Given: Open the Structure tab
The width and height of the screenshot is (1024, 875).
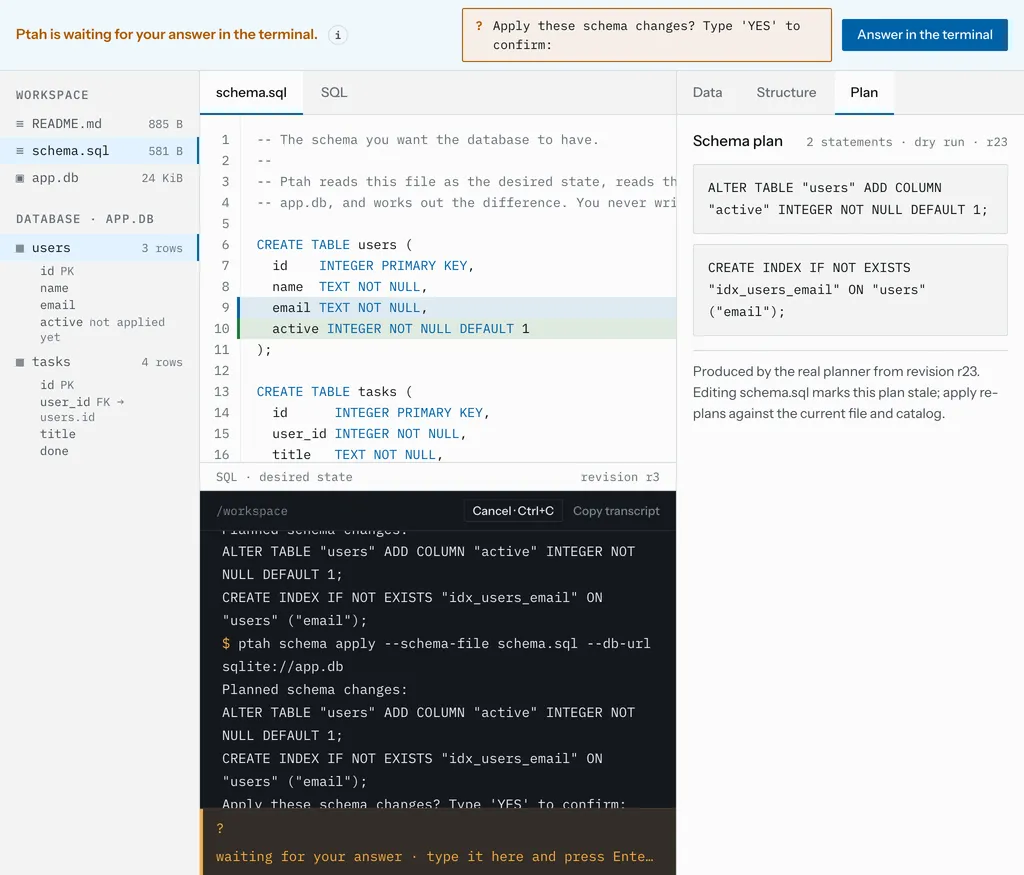Looking at the screenshot, I should pos(786,93).
